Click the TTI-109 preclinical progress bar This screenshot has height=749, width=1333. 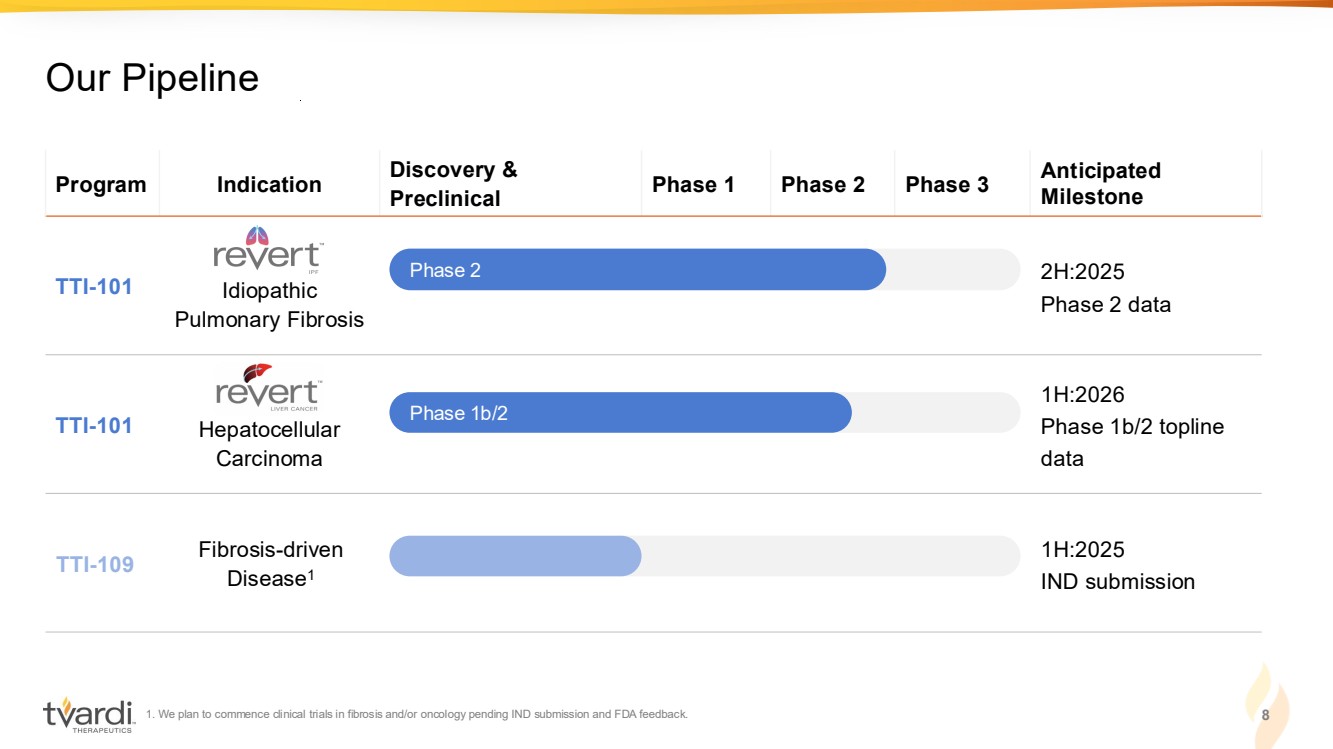coord(515,556)
